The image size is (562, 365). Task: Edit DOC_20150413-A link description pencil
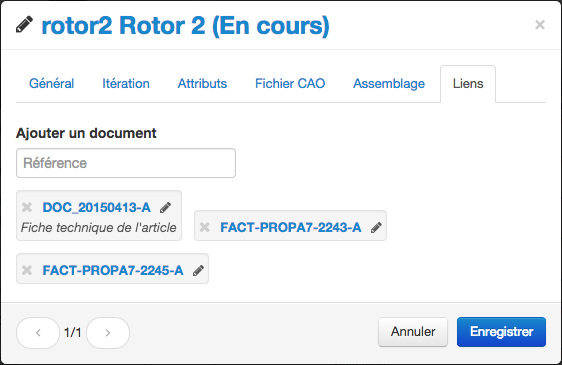coord(165,207)
